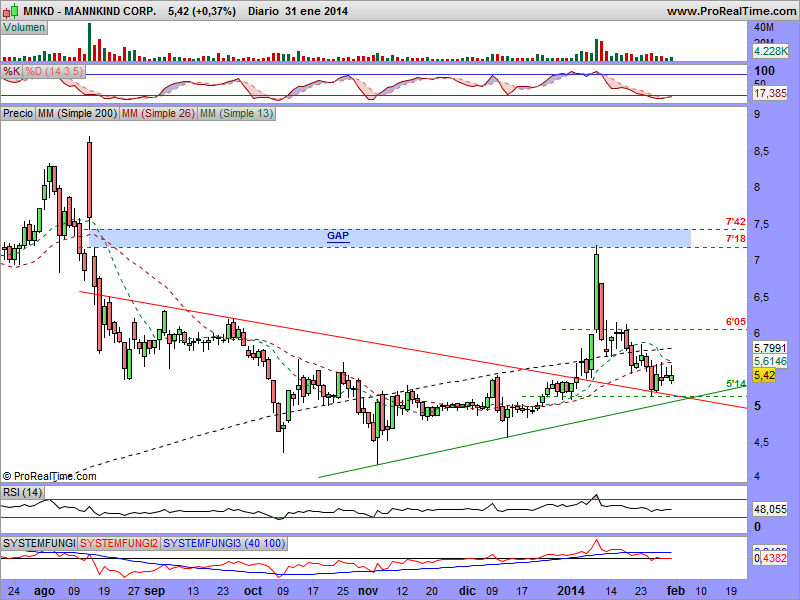Click the sep month on the time axis
The width and height of the screenshot is (800, 600).
155,591
